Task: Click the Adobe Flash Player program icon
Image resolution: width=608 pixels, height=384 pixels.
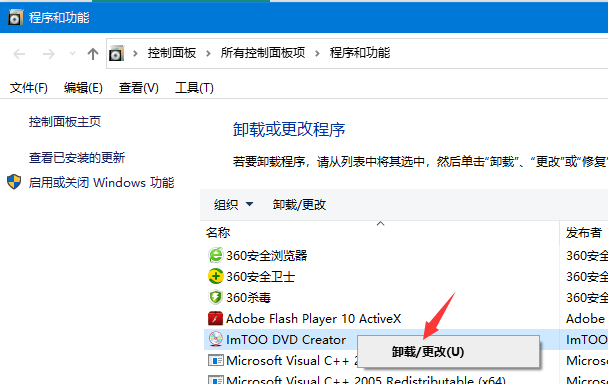Action: tap(216, 318)
